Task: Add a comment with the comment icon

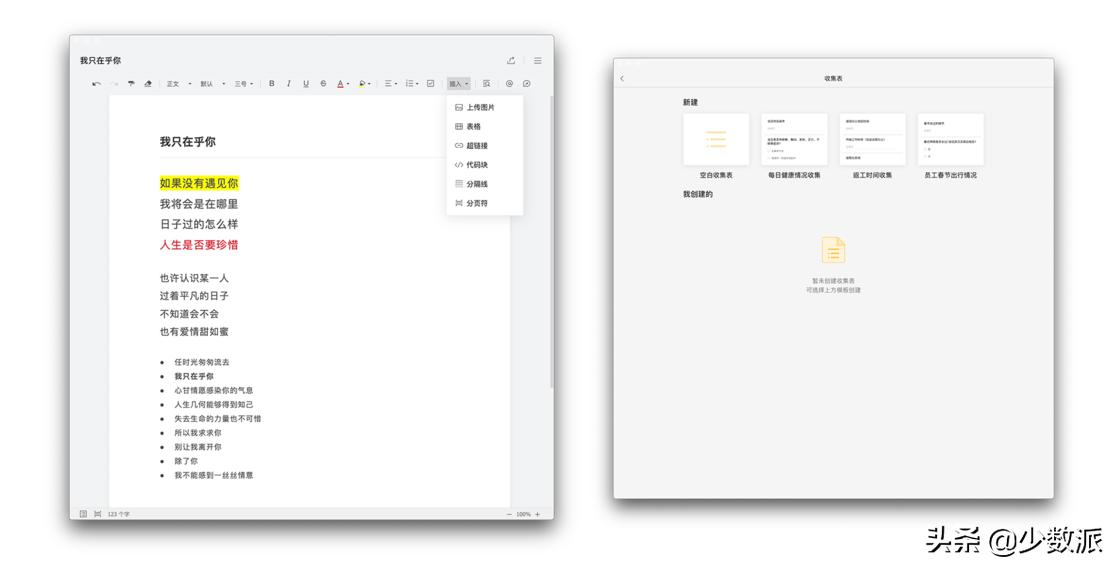Action: click(x=526, y=84)
